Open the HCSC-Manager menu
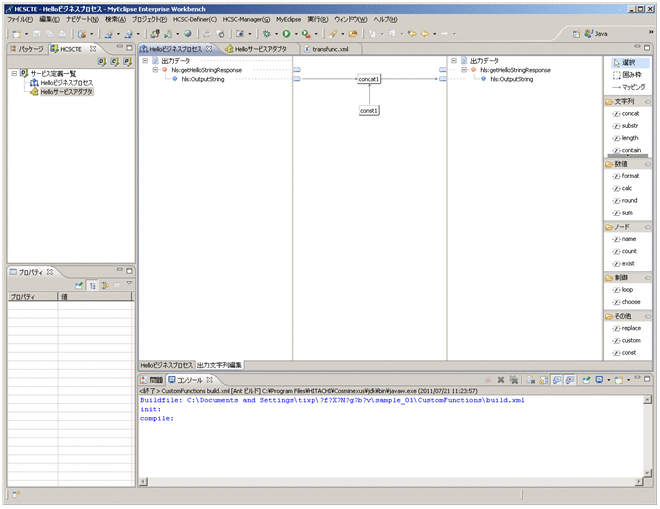Image resolution: width=660 pixels, height=509 pixels. (245, 20)
